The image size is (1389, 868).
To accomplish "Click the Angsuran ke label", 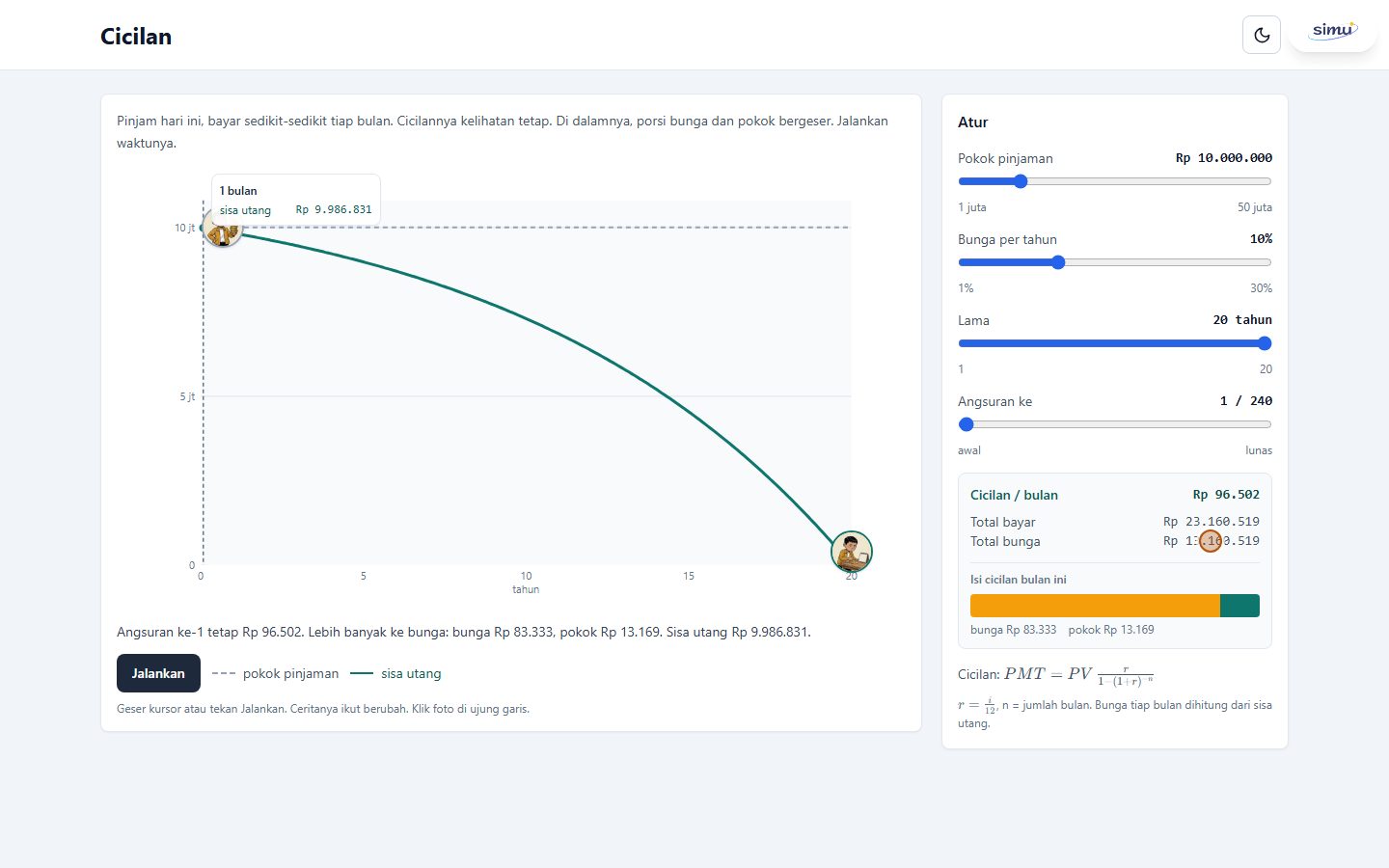I will 994,401.
